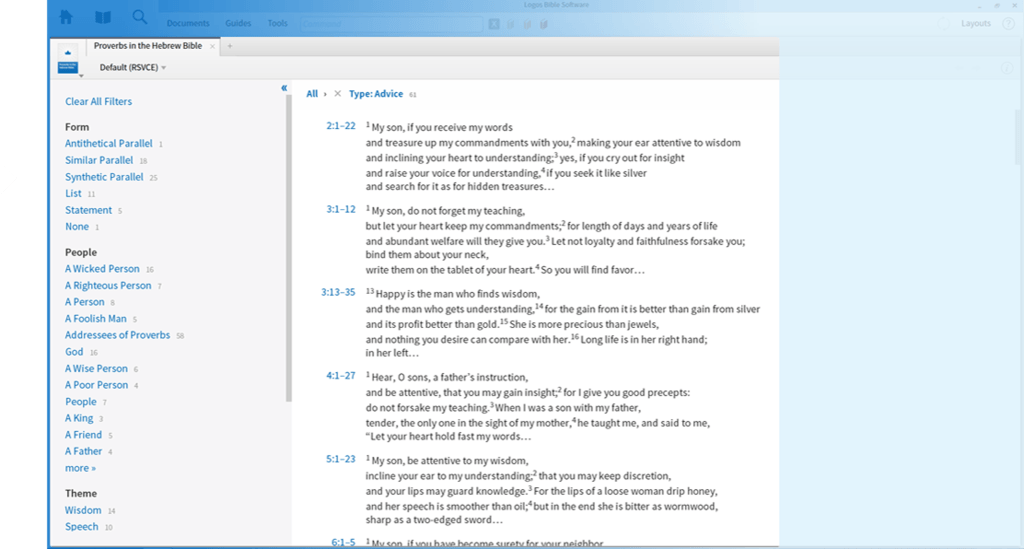Select the Proverbs in the Hebrew Bible tab
Screen dimensions: 1024x549
tap(148, 46)
